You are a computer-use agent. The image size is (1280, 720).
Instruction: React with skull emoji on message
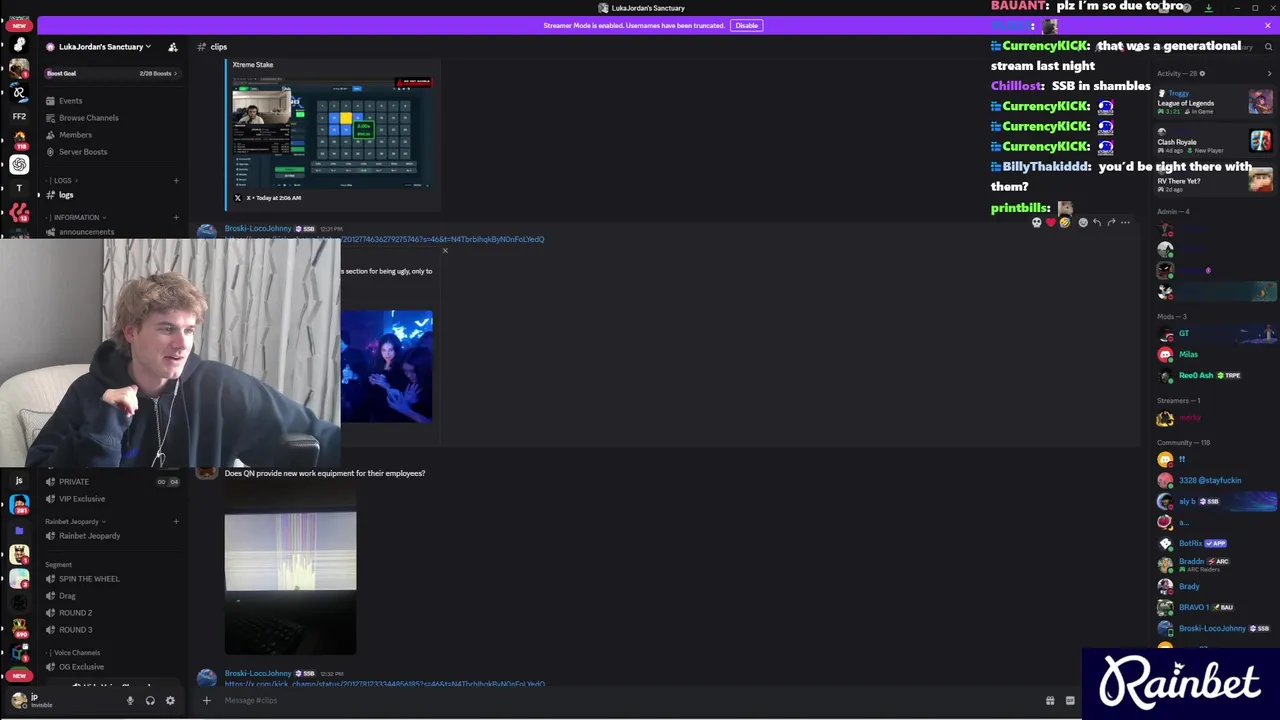pyautogui.click(x=1037, y=222)
